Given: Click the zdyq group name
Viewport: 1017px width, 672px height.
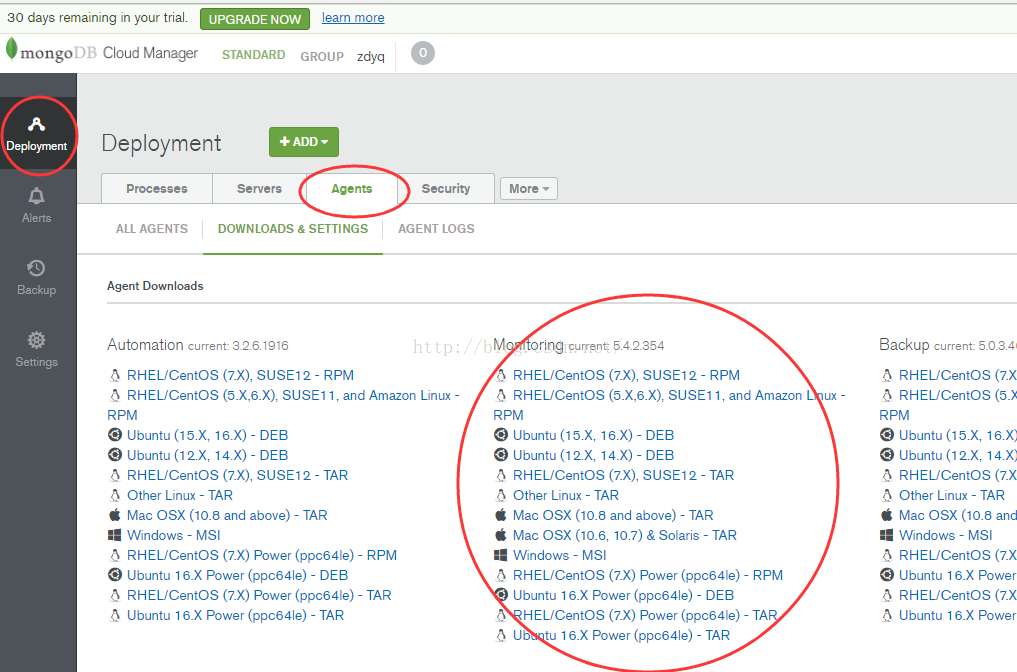Looking at the screenshot, I should pos(370,56).
